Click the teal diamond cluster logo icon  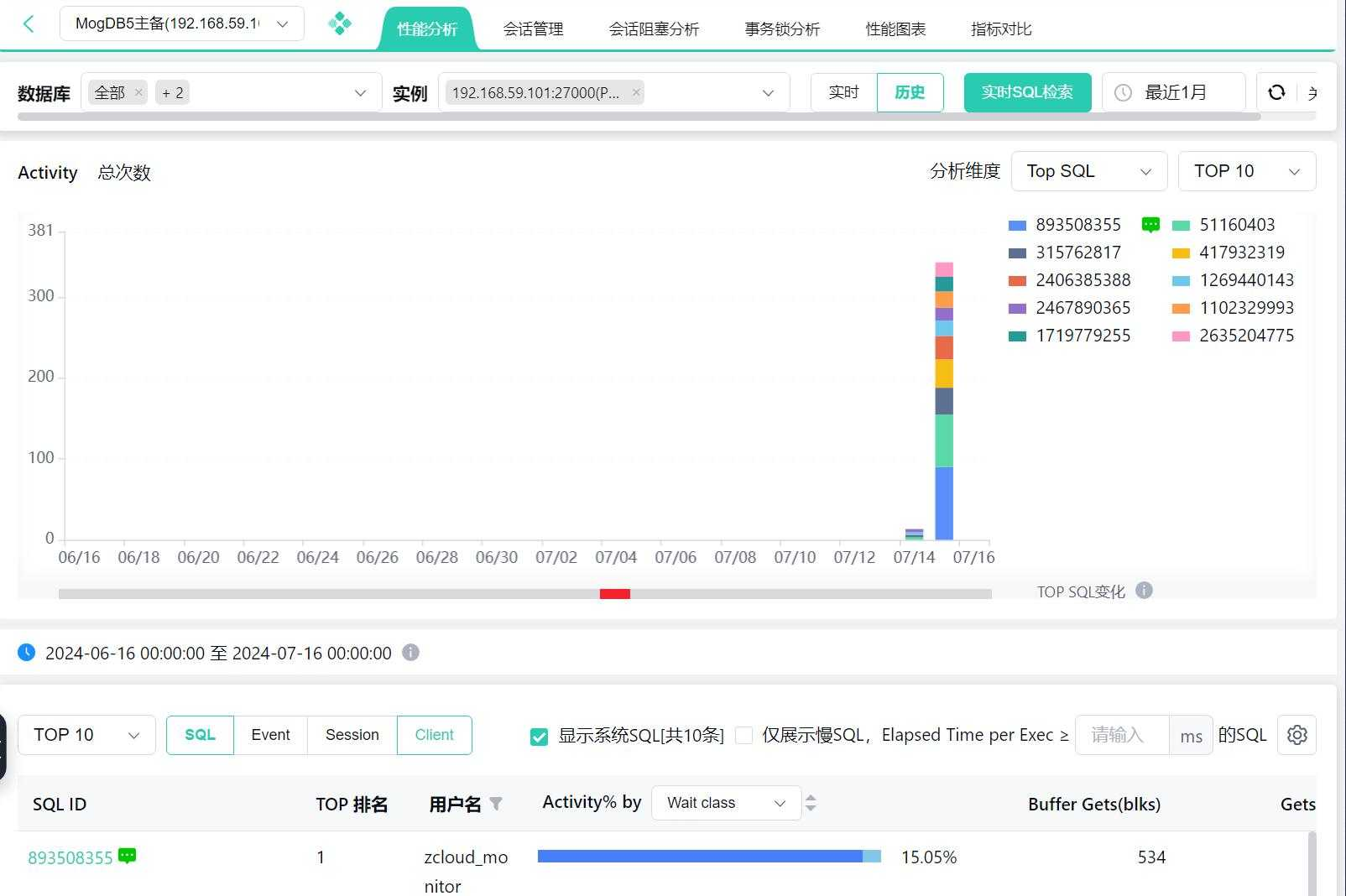click(x=340, y=23)
